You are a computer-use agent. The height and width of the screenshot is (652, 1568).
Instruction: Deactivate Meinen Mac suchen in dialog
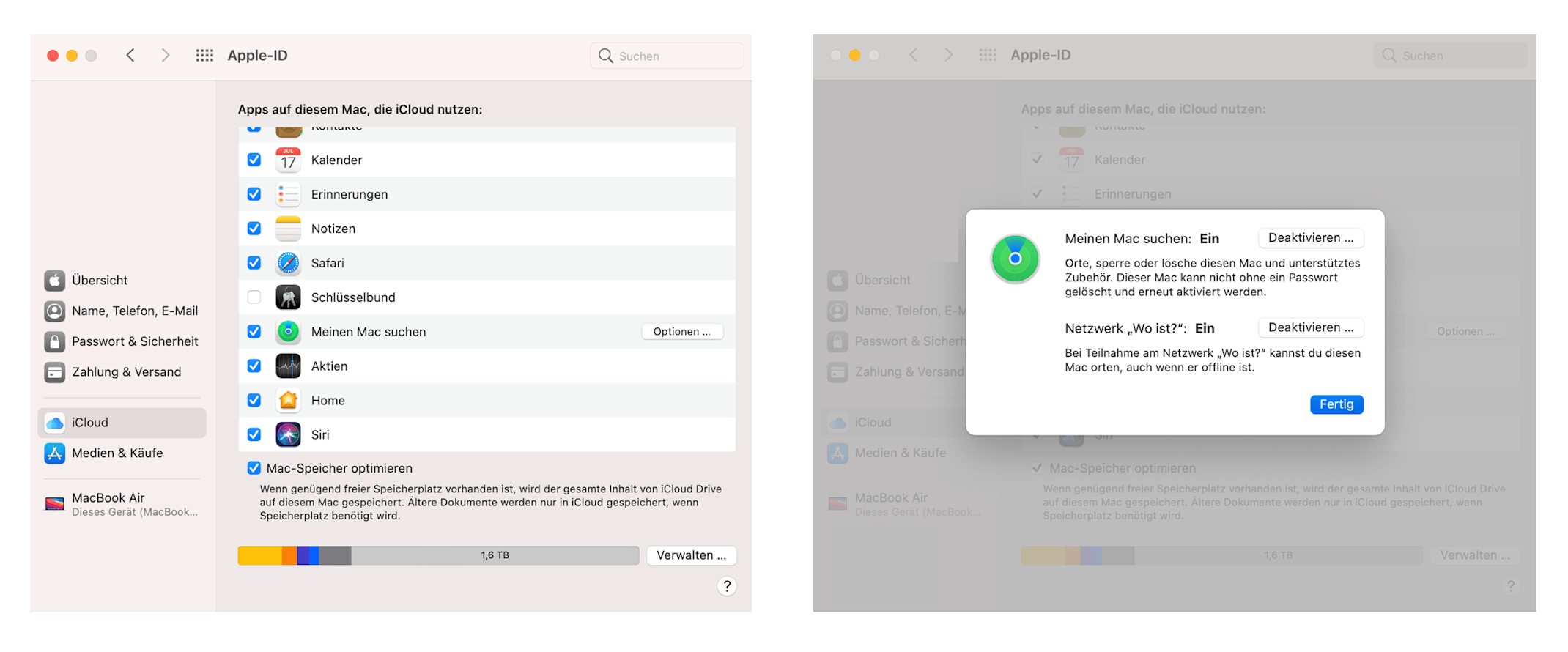pyautogui.click(x=1311, y=238)
